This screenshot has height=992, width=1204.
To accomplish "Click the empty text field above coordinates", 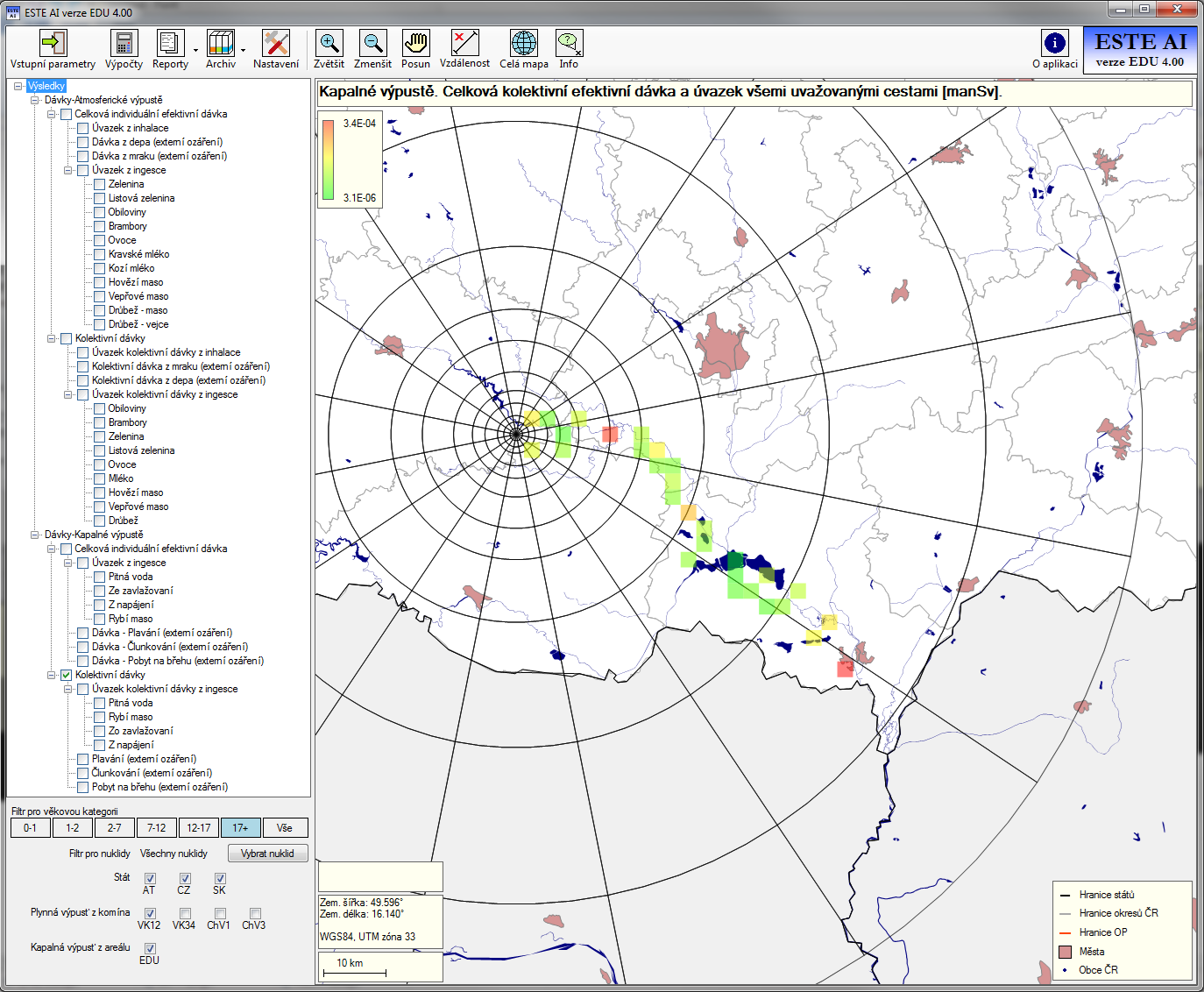I will (380, 876).
